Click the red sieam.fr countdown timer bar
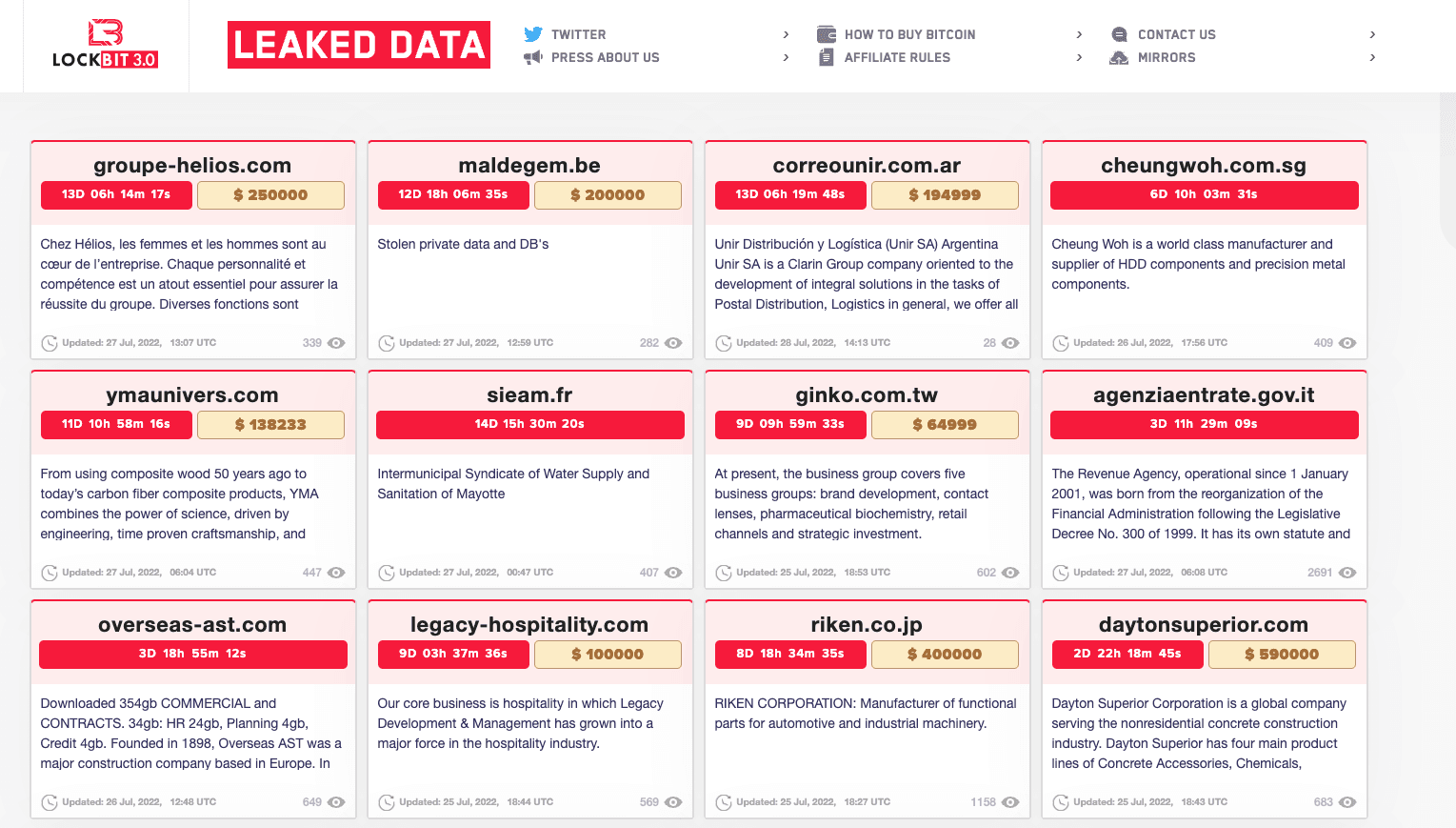This screenshot has height=828, width=1456. point(530,425)
